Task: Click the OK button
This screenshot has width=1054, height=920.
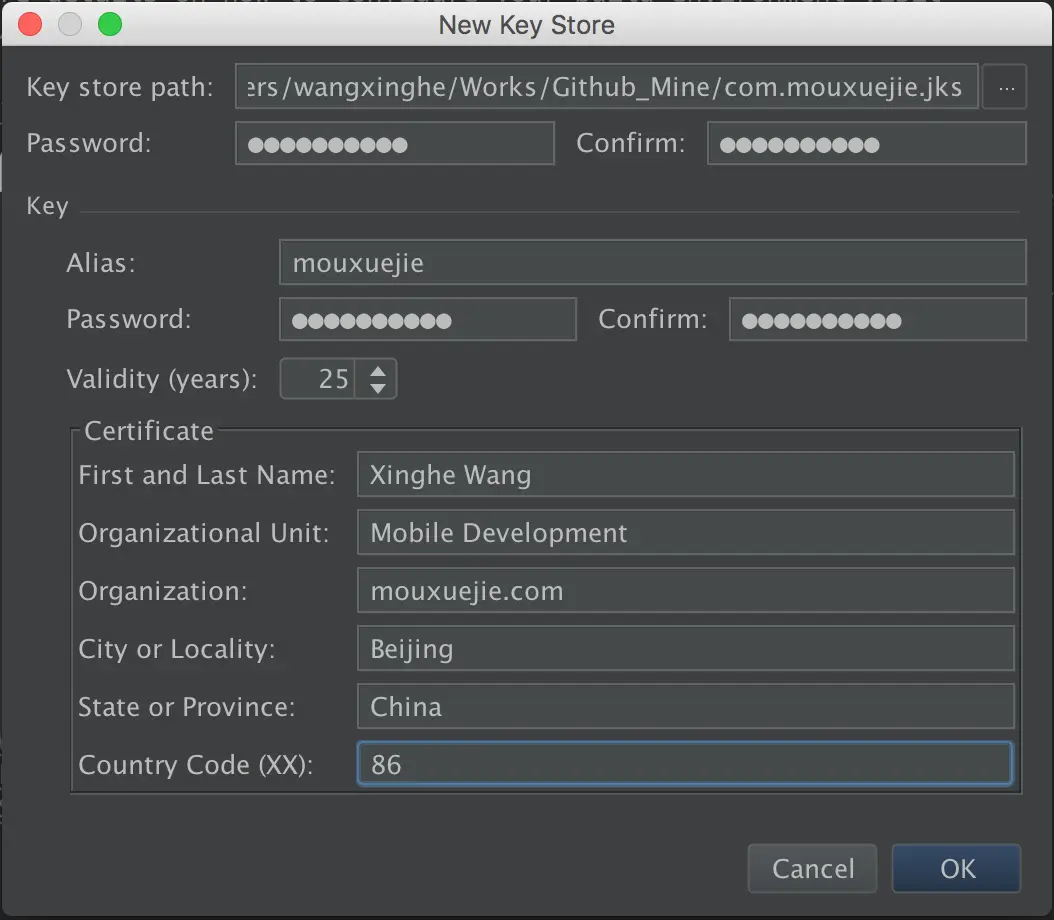Action: point(955,868)
